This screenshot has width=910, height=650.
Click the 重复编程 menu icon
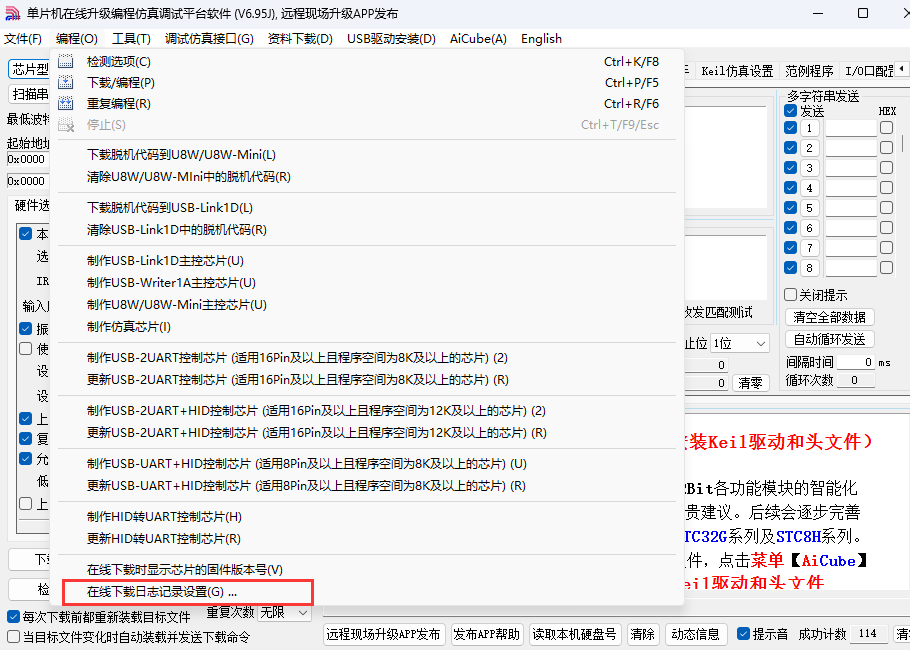(66, 103)
